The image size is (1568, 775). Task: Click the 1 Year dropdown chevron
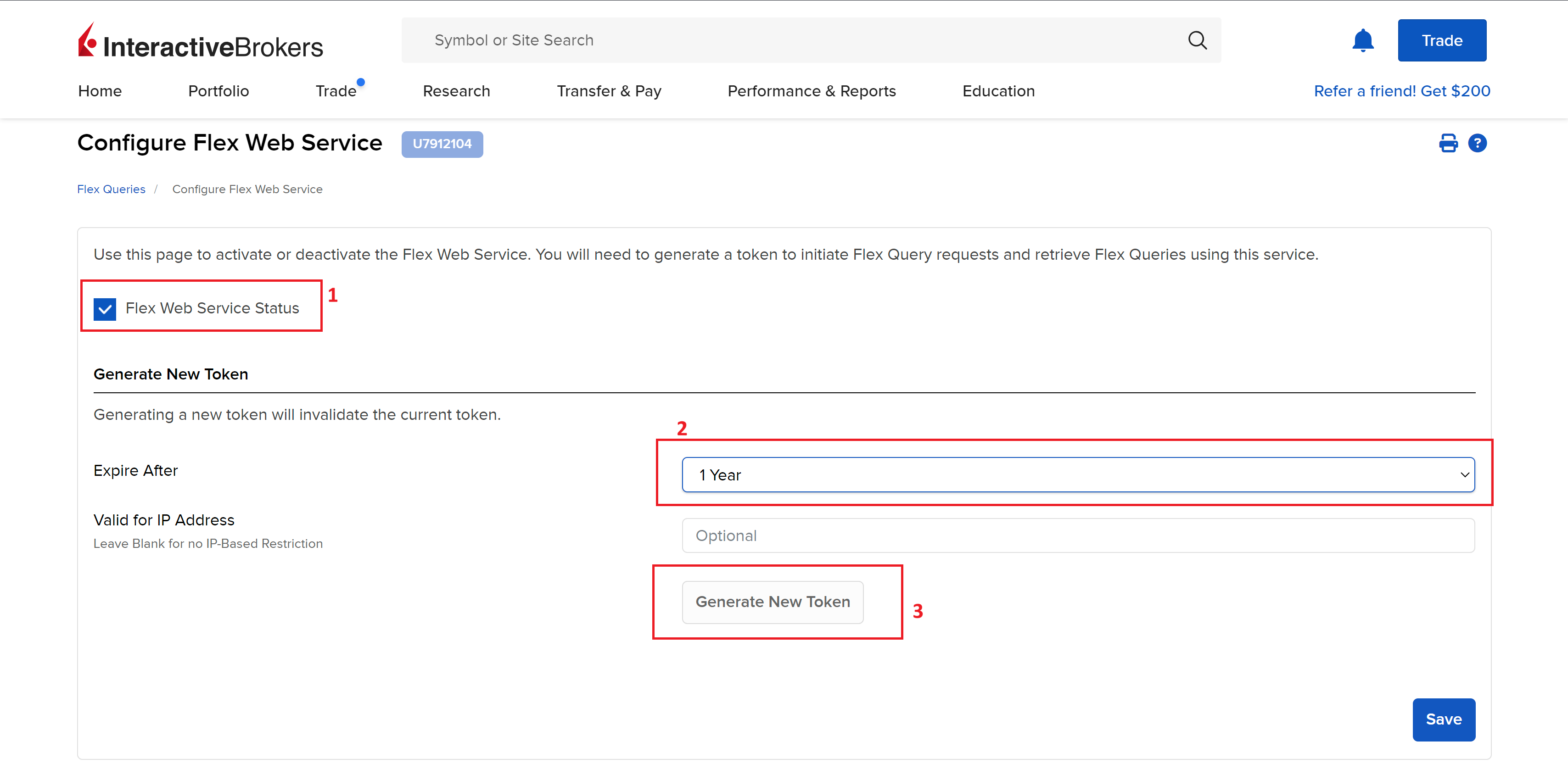click(x=1464, y=475)
